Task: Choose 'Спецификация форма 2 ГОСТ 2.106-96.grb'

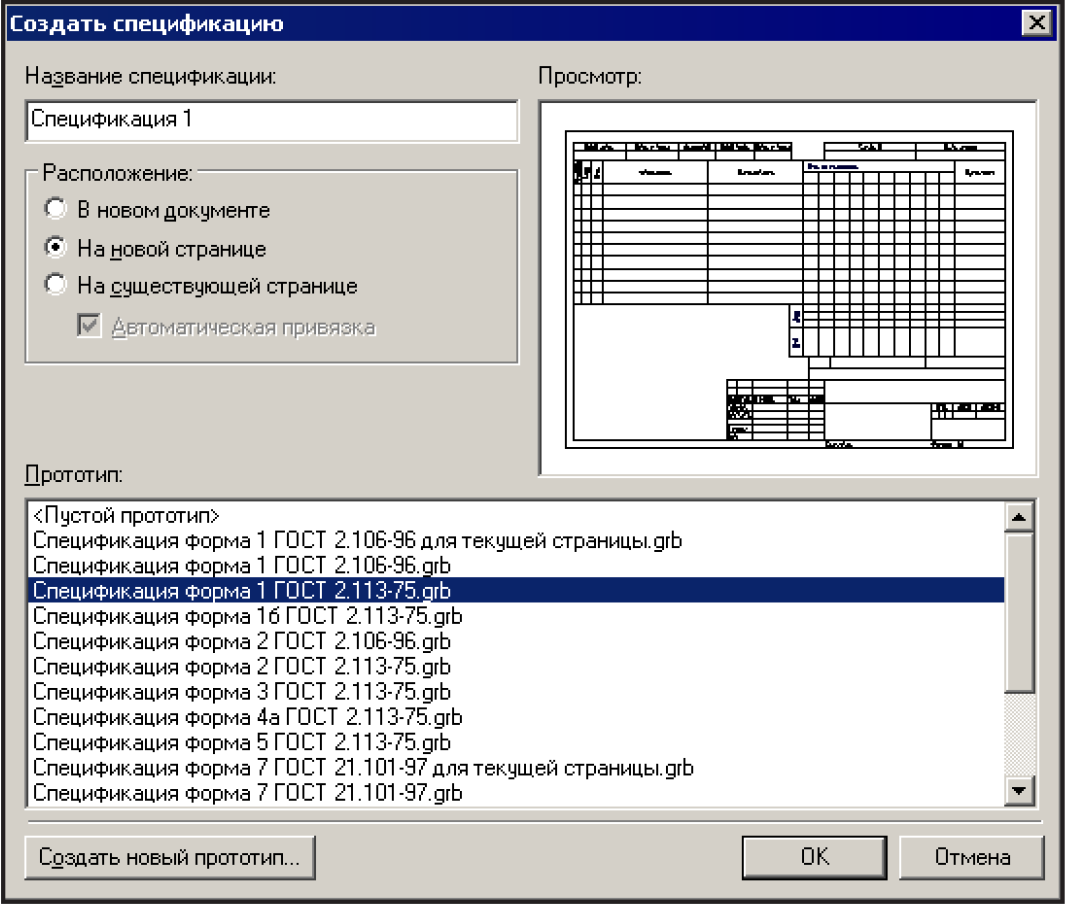Action: click(241, 641)
